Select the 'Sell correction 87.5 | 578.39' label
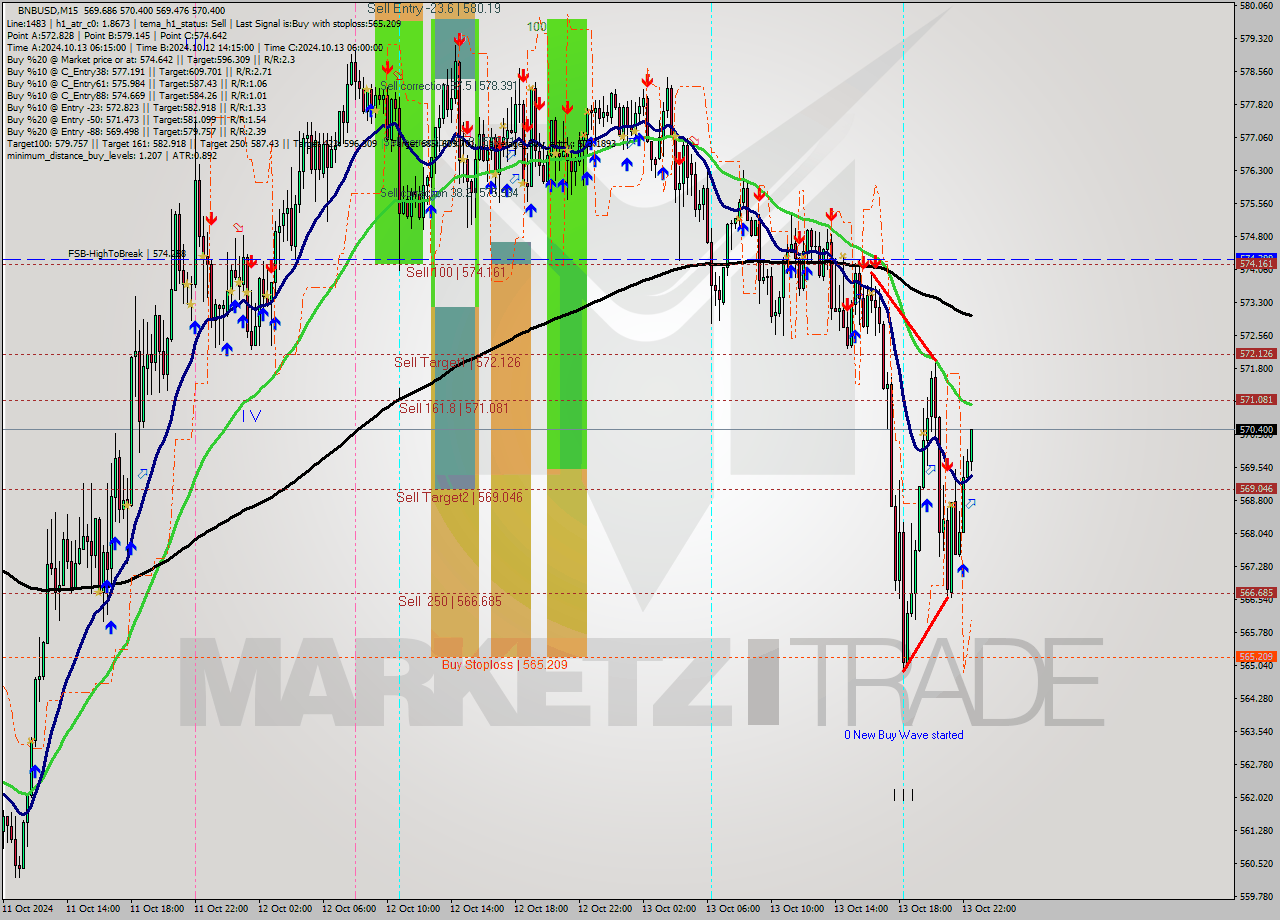This screenshot has height=920, width=1280. click(x=448, y=86)
